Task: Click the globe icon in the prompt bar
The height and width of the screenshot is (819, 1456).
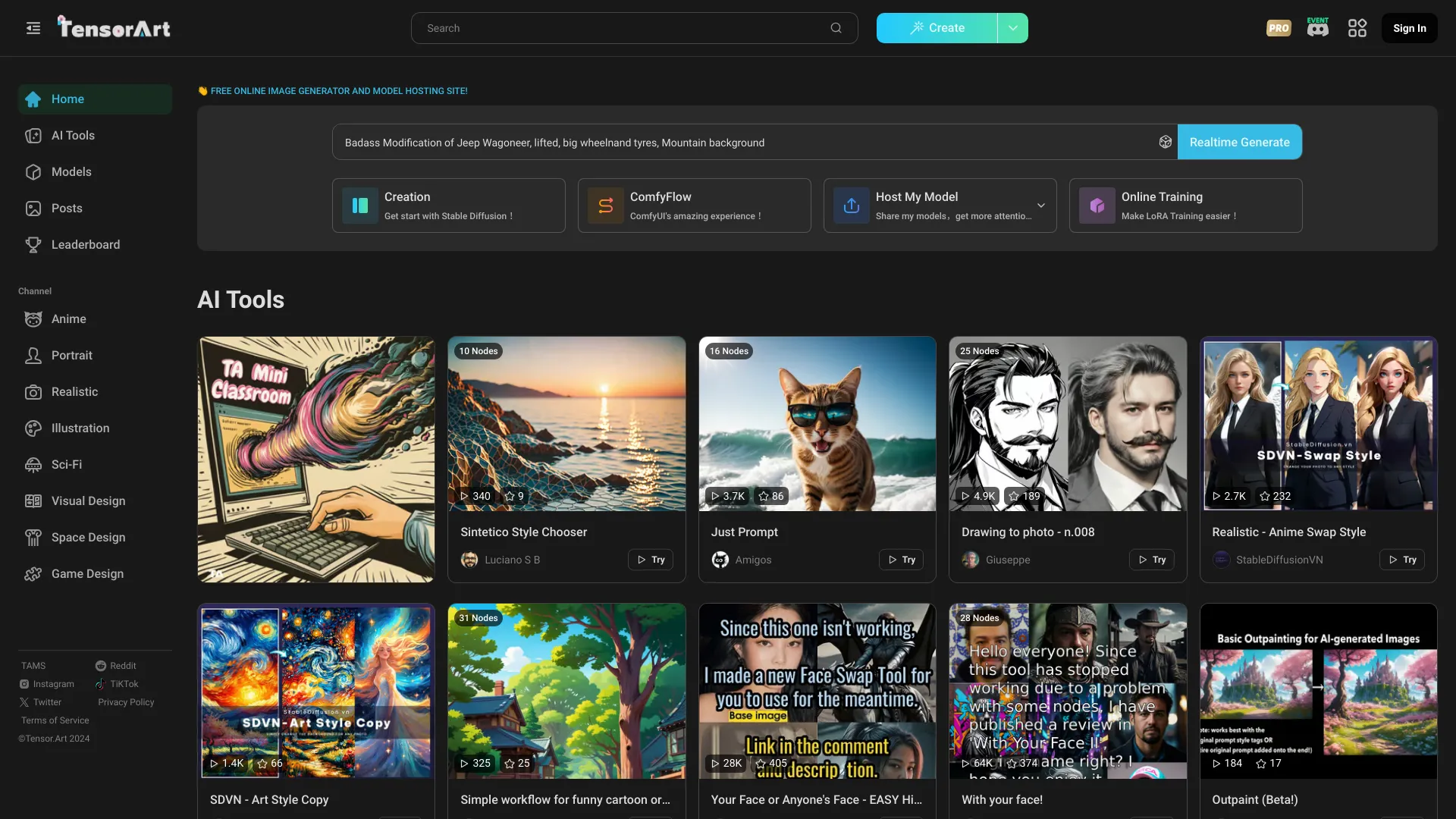Action: (1165, 142)
